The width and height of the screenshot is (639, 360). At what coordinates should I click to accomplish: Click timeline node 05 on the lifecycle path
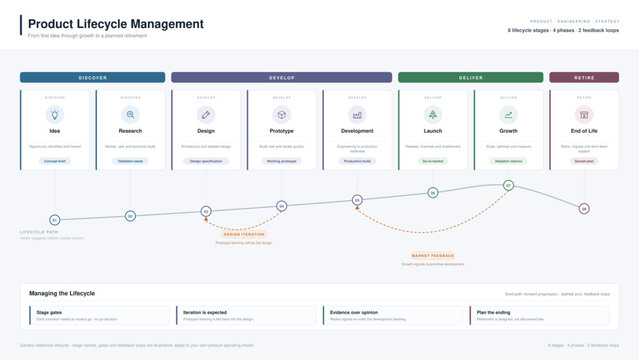point(357,200)
